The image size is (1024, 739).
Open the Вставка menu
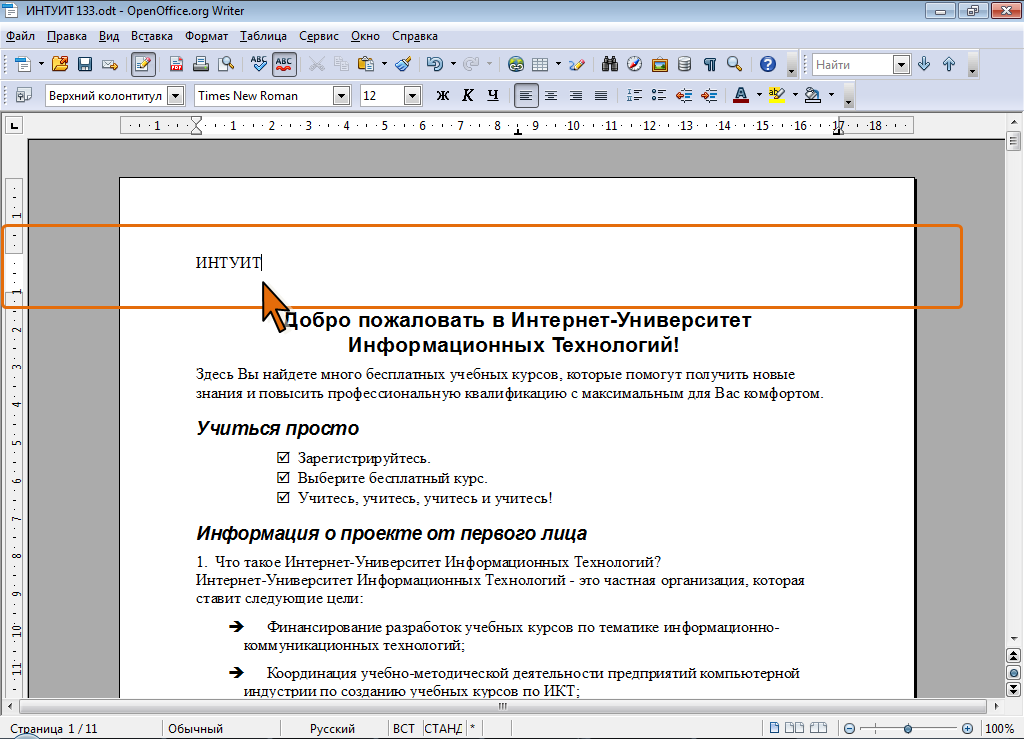click(152, 36)
